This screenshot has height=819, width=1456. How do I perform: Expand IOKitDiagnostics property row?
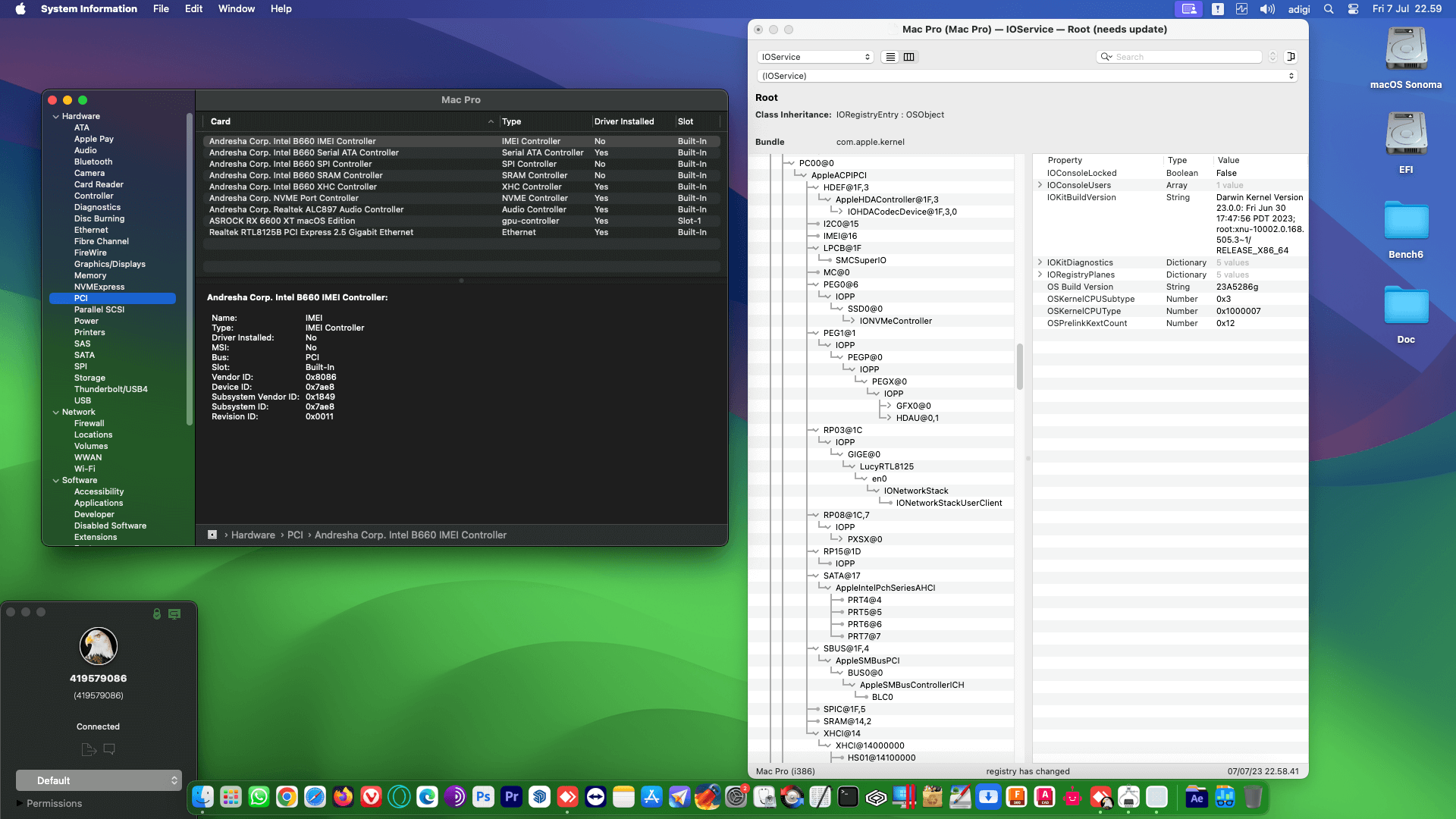point(1040,262)
